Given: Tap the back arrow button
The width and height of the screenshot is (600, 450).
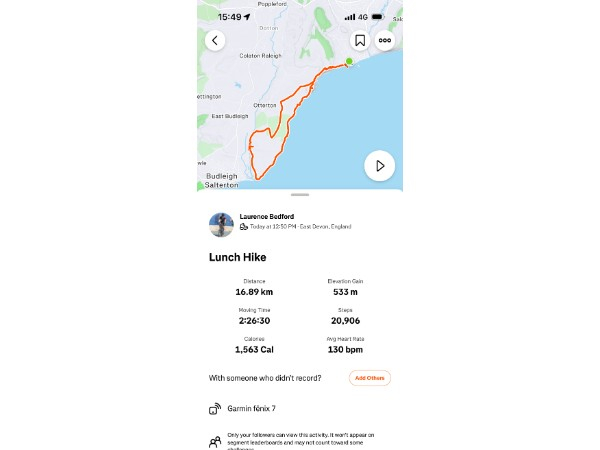Looking at the screenshot, I should [215, 41].
